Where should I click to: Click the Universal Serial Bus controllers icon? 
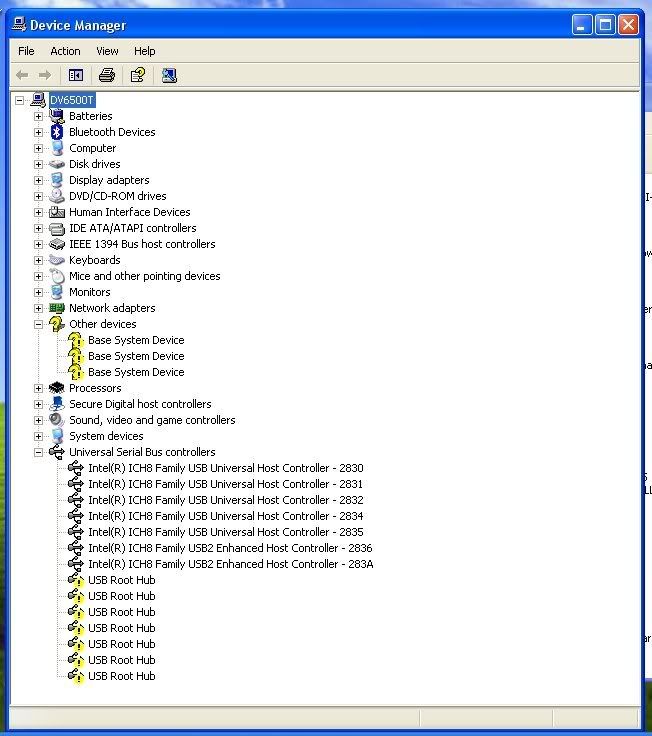point(57,452)
